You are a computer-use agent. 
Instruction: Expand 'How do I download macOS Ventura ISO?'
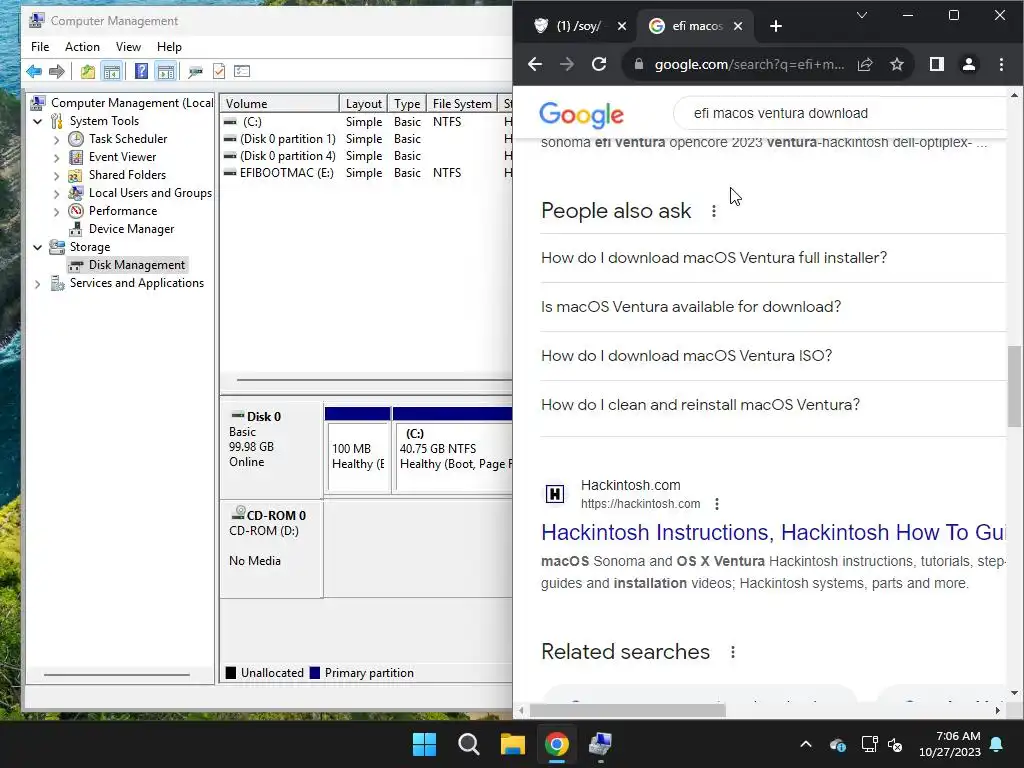point(773,356)
